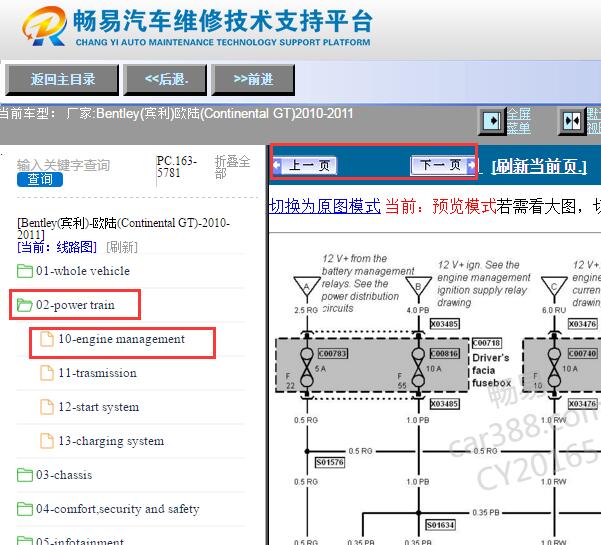
Task: Click 当前：线路图 label
Action: coord(57,247)
